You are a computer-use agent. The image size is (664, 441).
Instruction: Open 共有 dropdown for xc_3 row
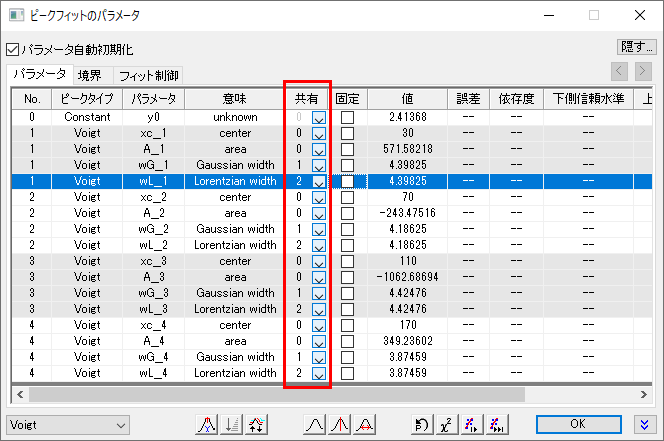point(319,261)
